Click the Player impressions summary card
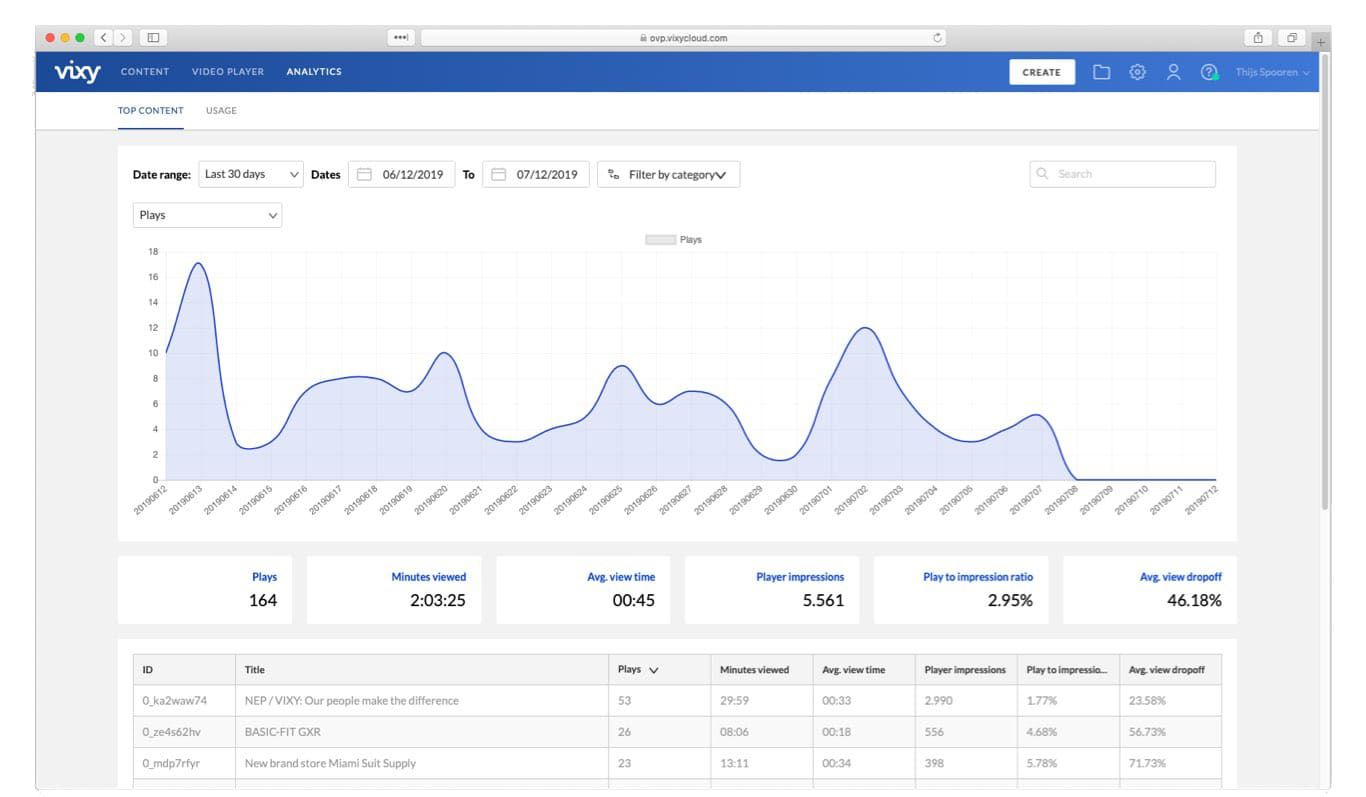Screen dimensions: 1366x797 click(772, 590)
